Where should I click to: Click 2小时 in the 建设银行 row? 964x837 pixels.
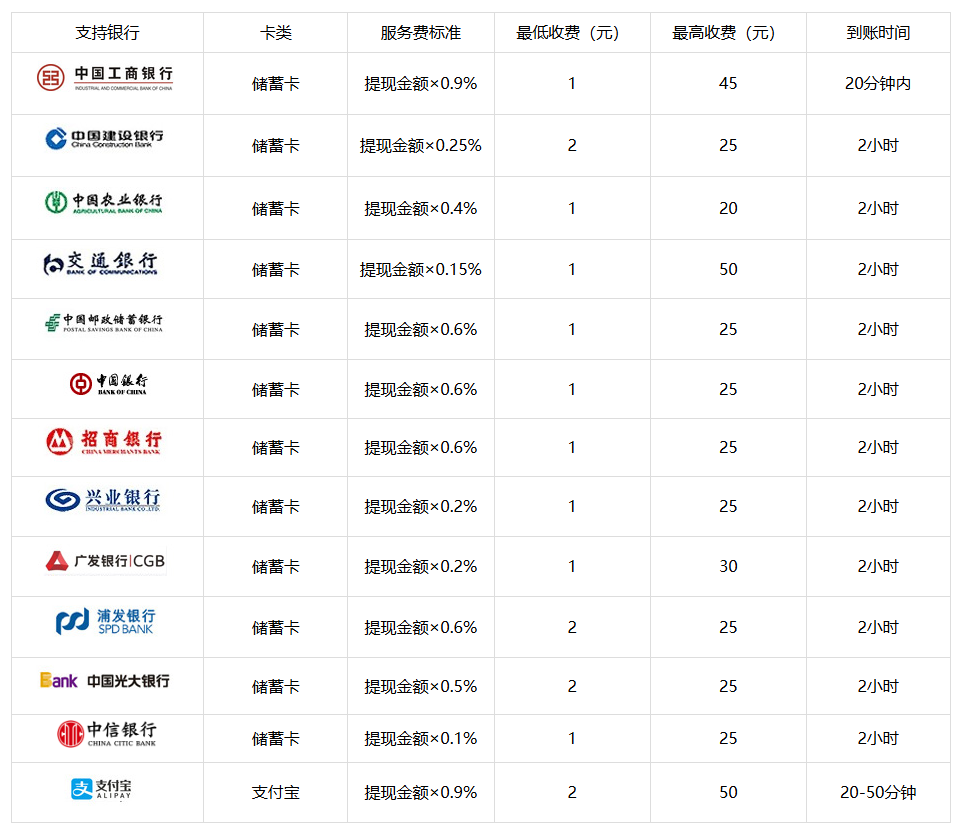[878, 146]
